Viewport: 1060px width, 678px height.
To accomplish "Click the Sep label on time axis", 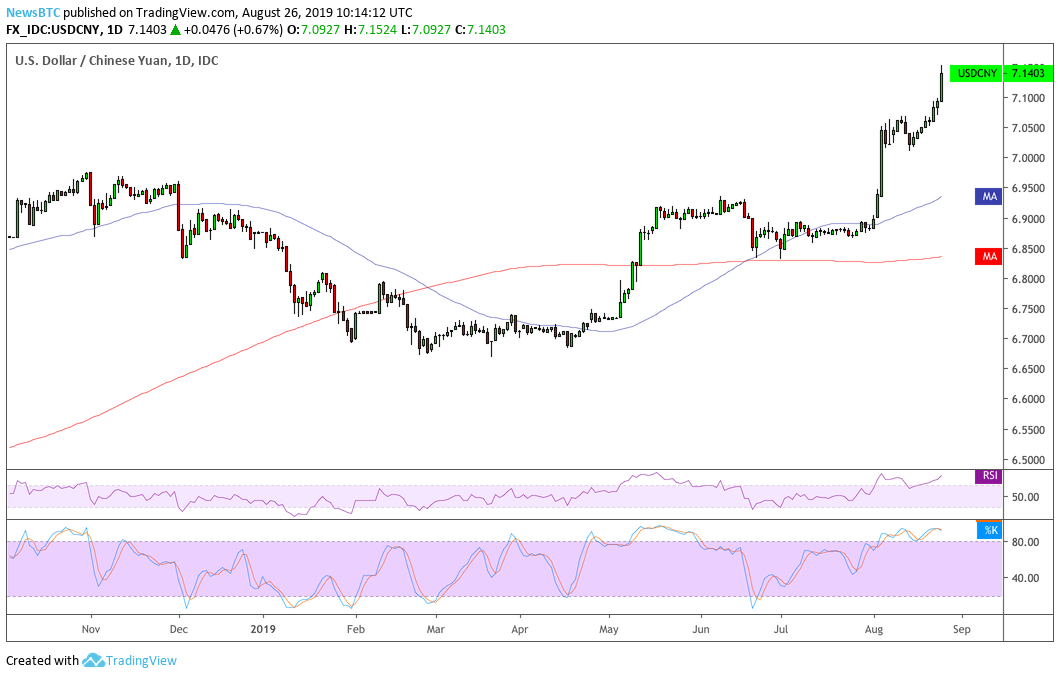I will (x=961, y=629).
